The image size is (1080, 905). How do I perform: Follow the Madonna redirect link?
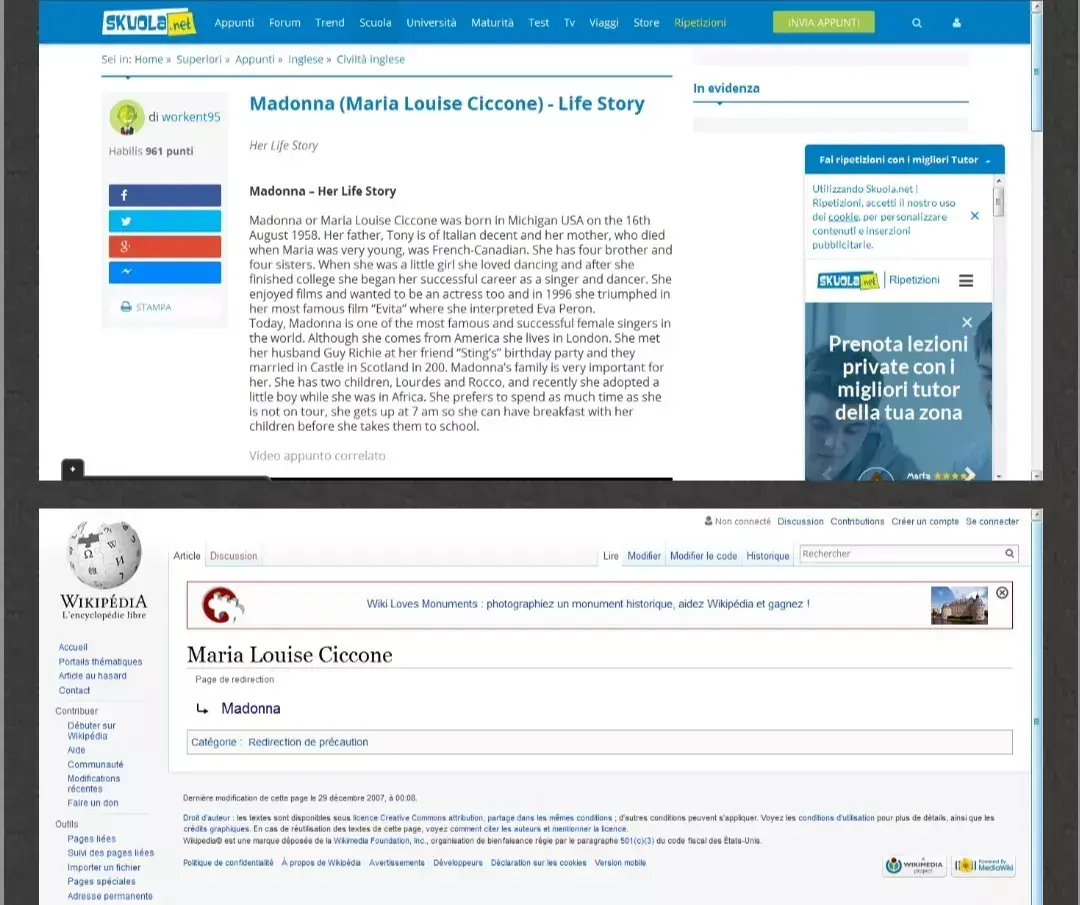pyautogui.click(x=251, y=708)
